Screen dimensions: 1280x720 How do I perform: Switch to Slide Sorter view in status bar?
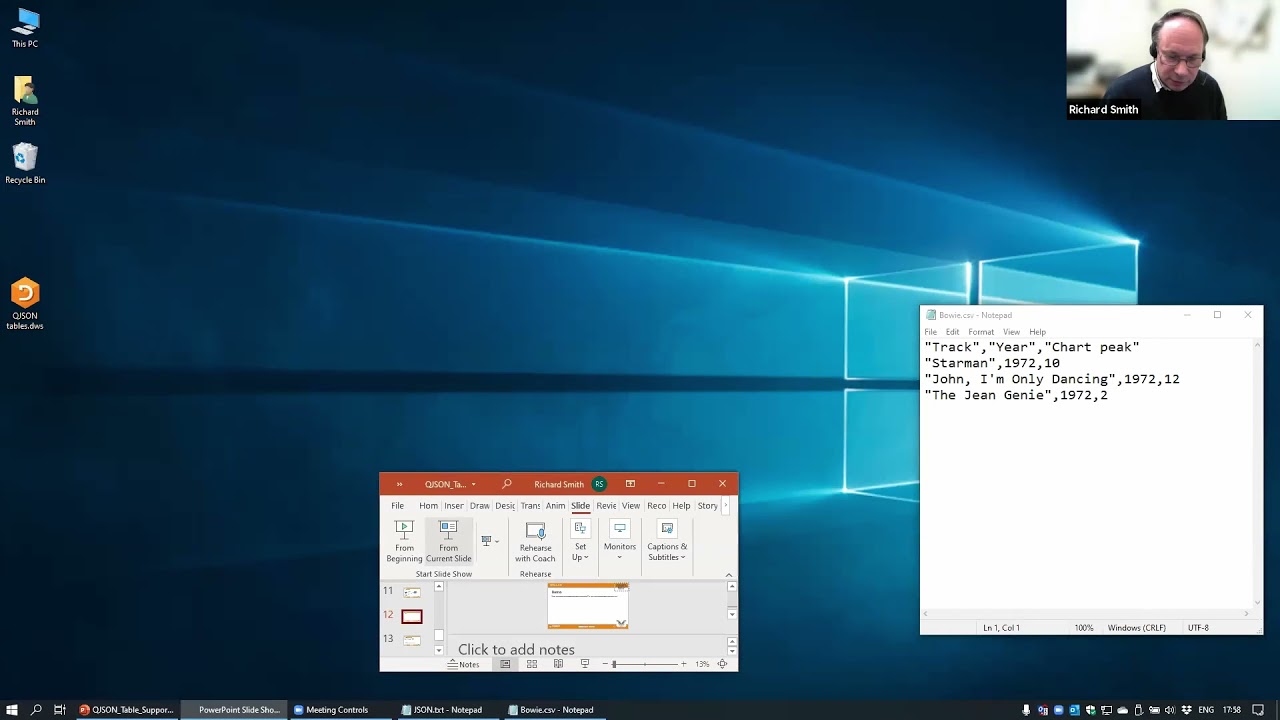click(x=532, y=664)
